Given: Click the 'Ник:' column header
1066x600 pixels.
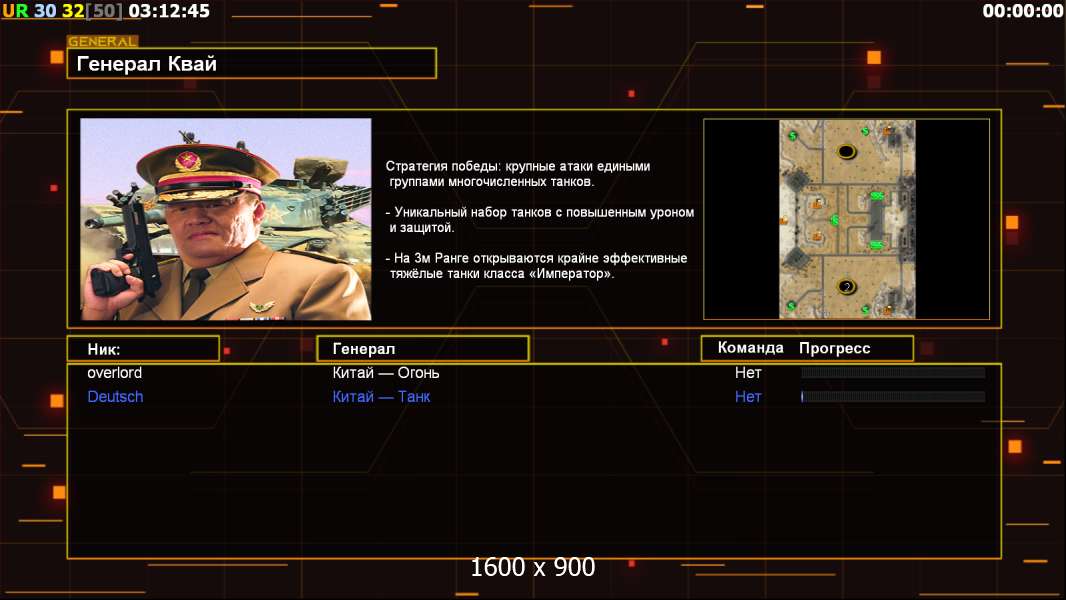Looking at the screenshot, I should (x=143, y=349).
